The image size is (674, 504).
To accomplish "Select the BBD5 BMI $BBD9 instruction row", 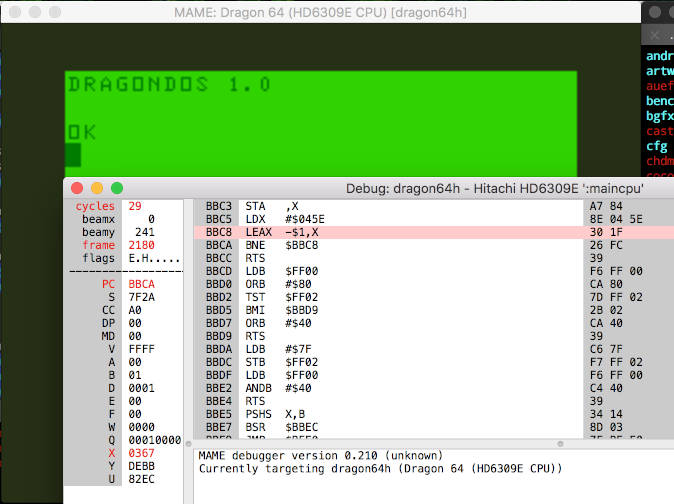I will pyautogui.click(x=434, y=310).
